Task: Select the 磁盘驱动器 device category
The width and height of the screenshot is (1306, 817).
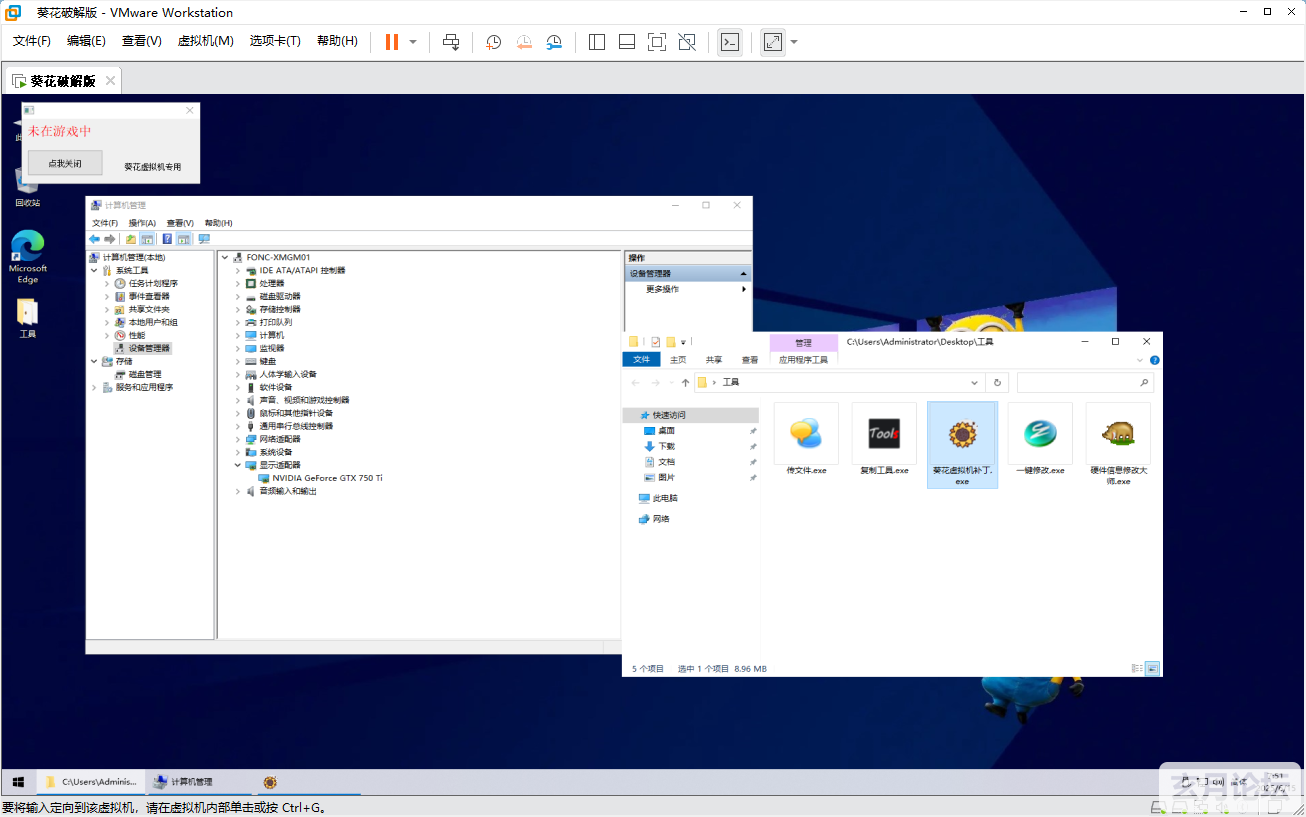Action: pyautogui.click(x=280, y=296)
